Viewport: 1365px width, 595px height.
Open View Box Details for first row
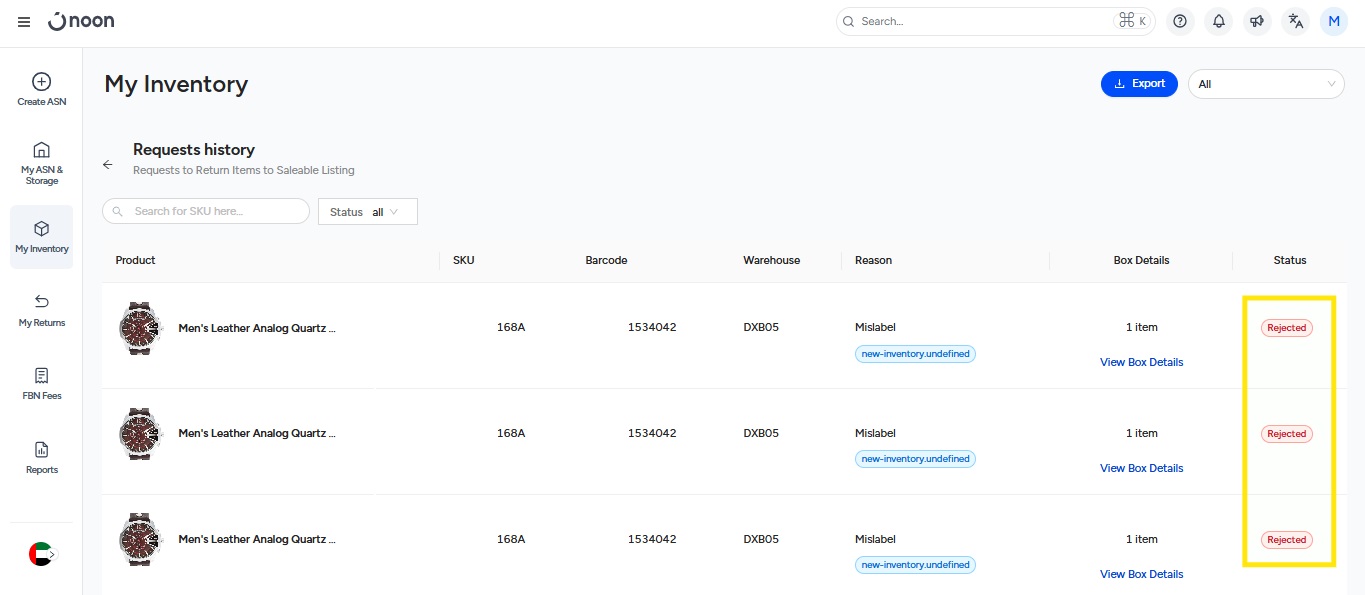coord(1141,362)
